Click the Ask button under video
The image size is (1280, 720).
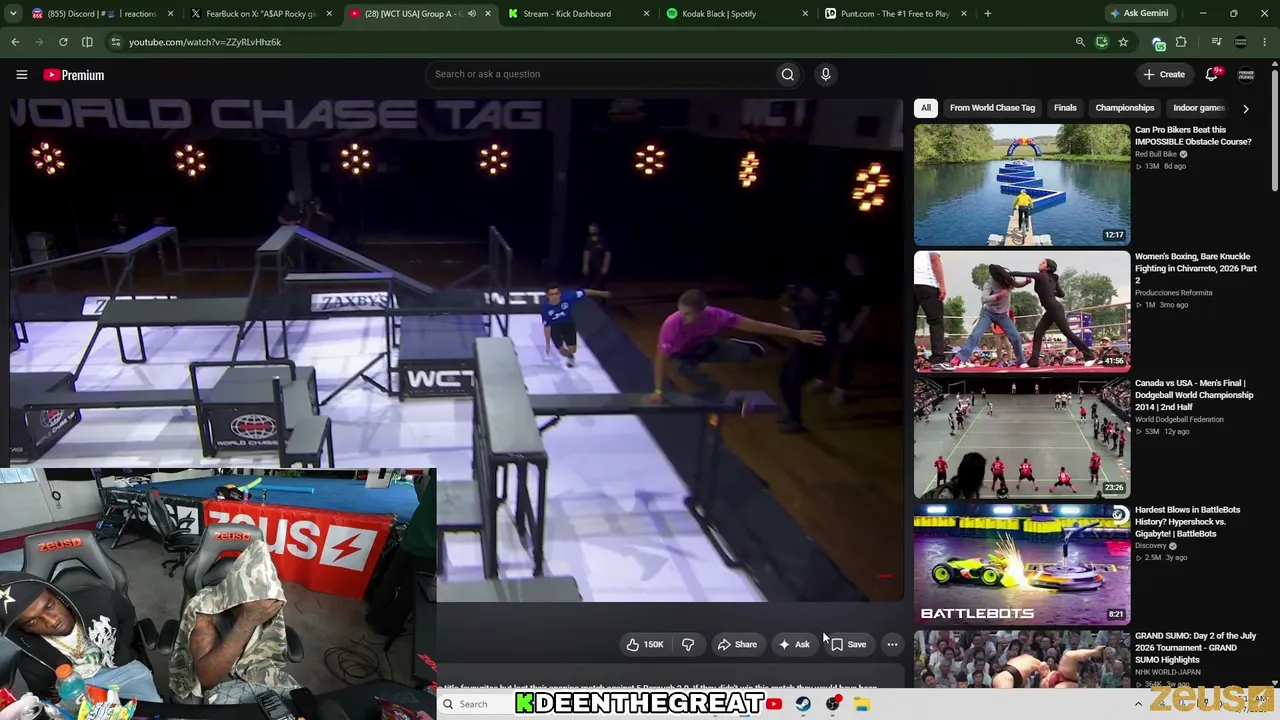(795, 644)
